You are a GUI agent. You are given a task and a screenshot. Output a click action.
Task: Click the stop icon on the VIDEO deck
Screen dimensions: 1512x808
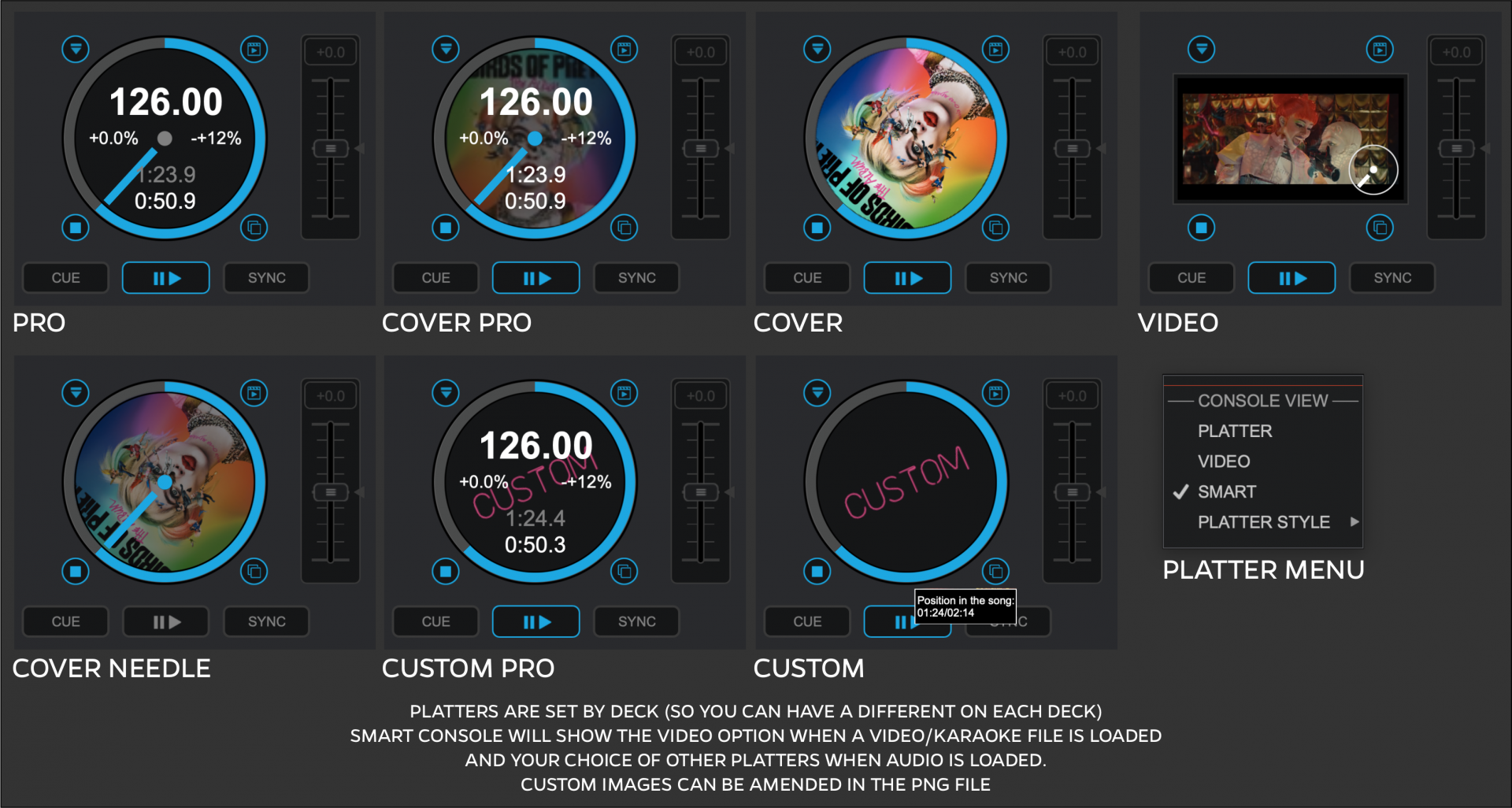pyautogui.click(x=1201, y=228)
